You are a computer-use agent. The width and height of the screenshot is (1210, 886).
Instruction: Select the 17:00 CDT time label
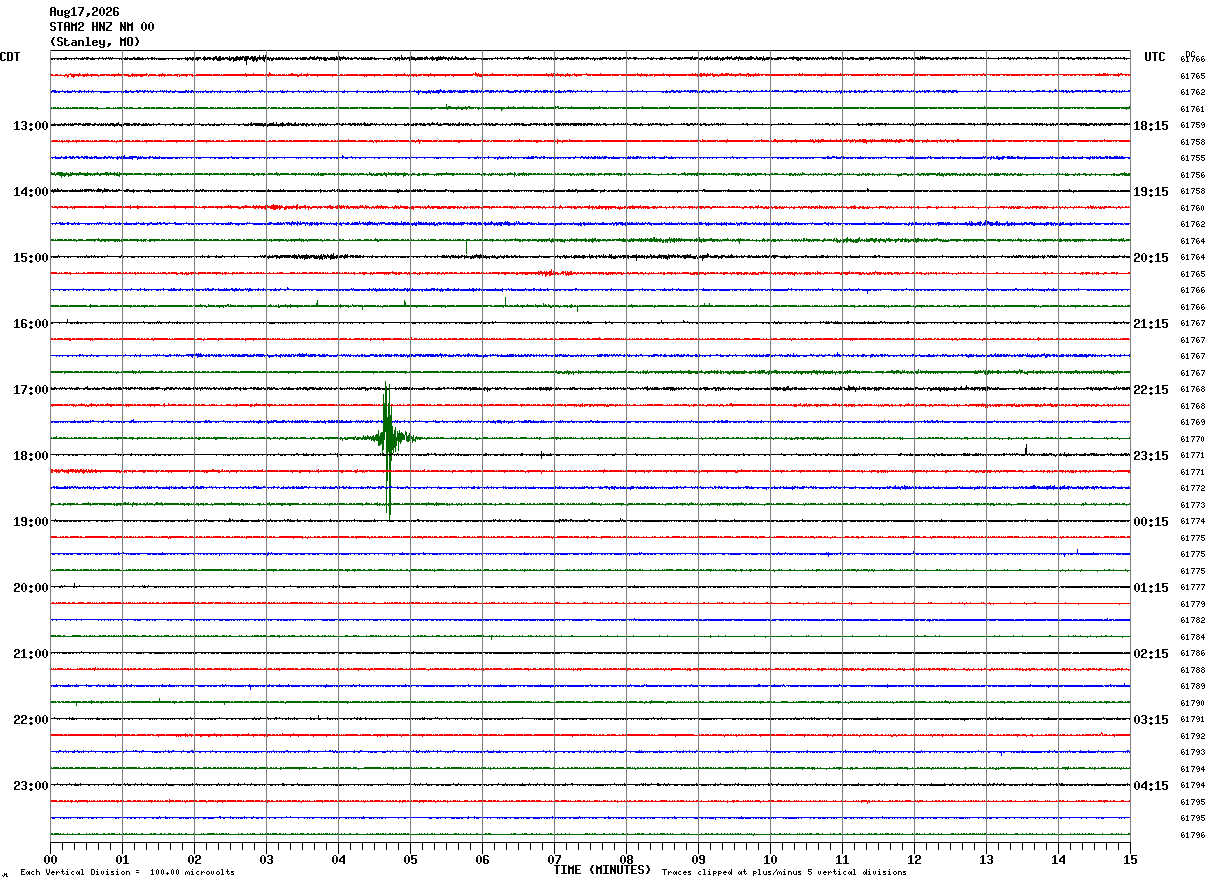30,390
